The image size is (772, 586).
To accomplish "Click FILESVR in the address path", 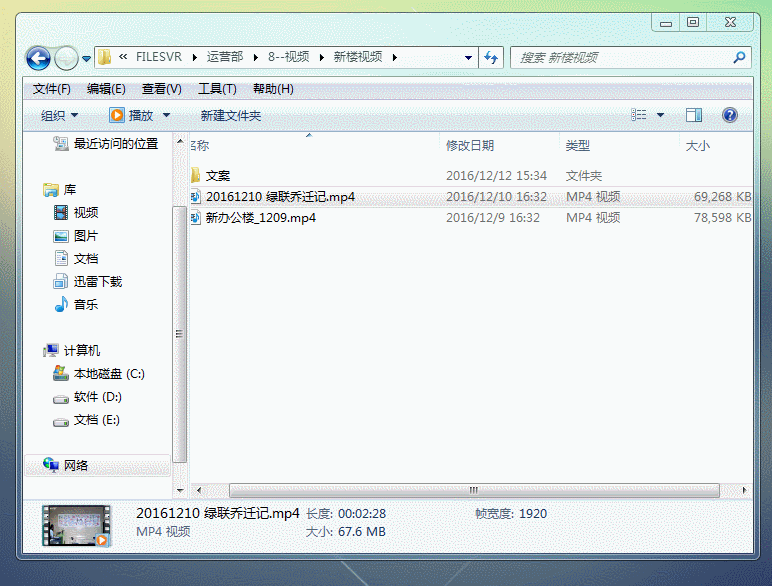I will coord(159,57).
